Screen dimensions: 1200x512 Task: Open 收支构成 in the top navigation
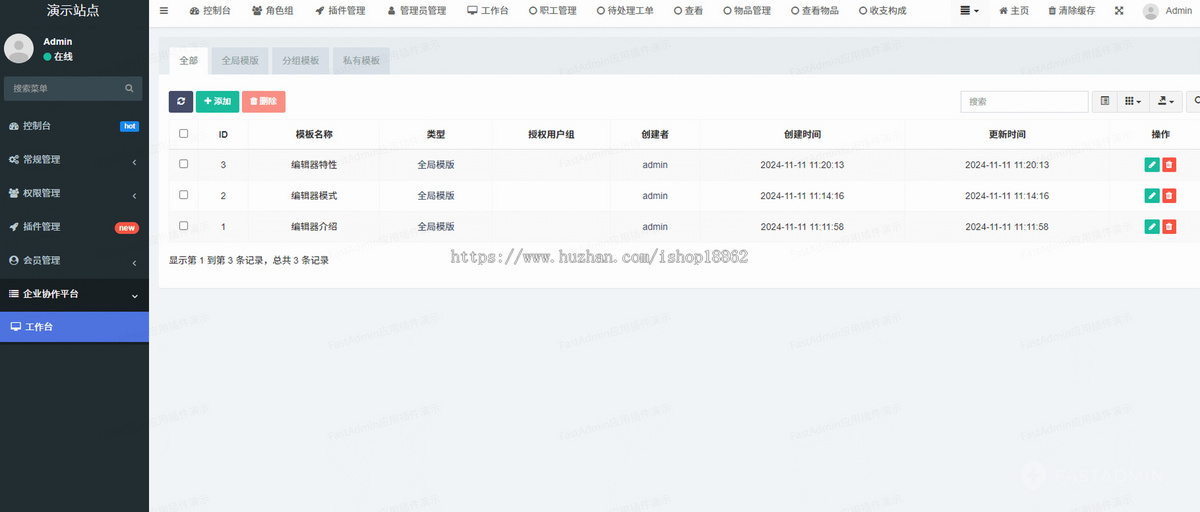(x=882, y=11)
